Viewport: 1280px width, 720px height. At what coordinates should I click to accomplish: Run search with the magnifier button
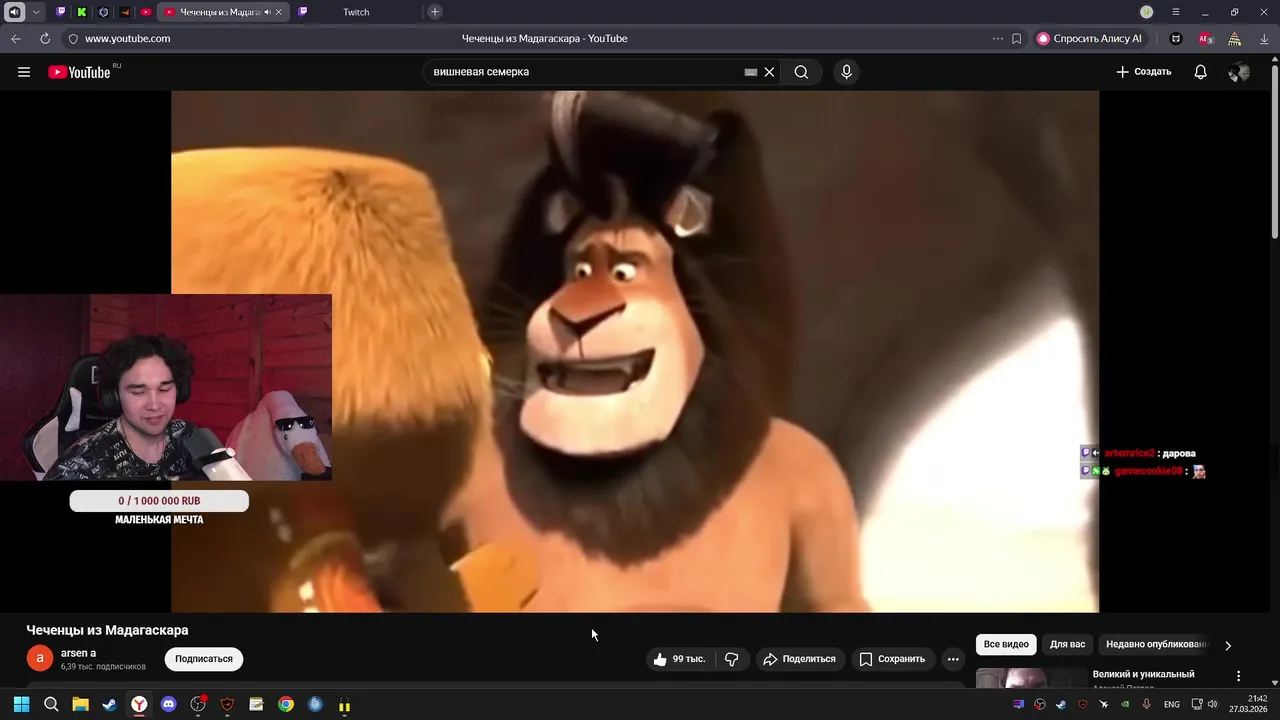[x=801, y=72]
